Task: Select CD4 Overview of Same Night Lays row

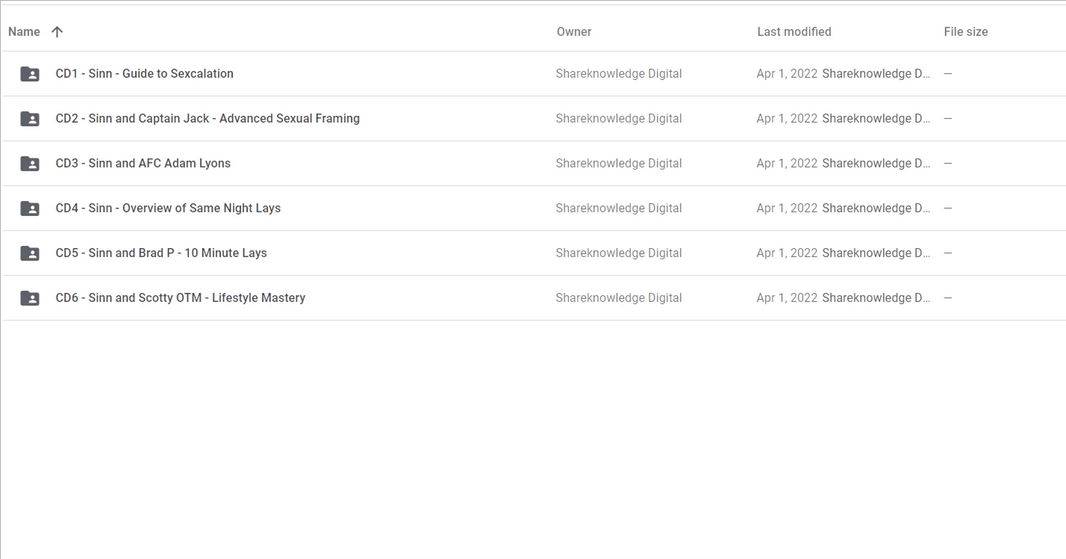Action: point(533,208)
